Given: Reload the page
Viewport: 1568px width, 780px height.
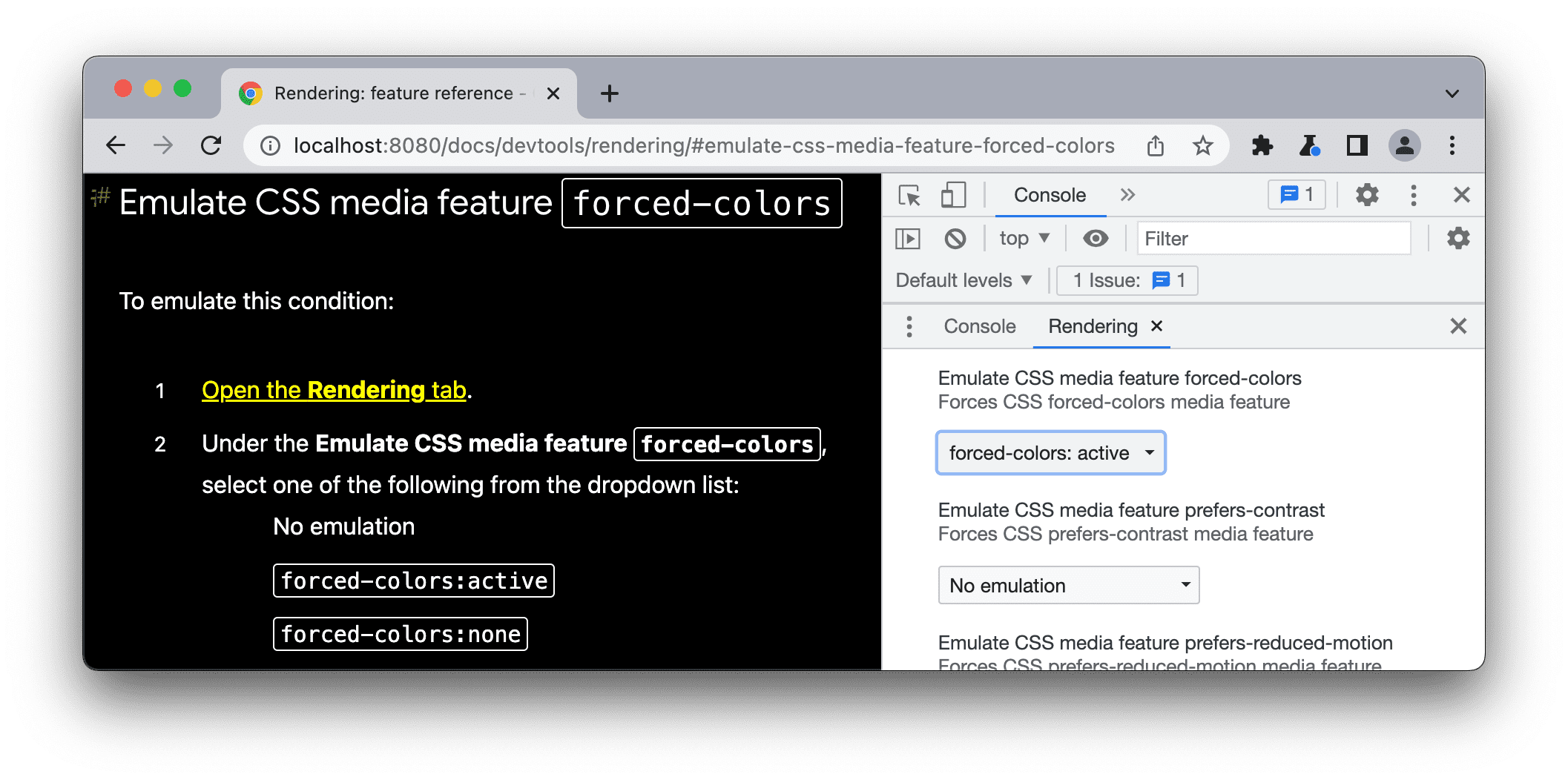Looking at the screenshot, I should click(x=211, y=145).
